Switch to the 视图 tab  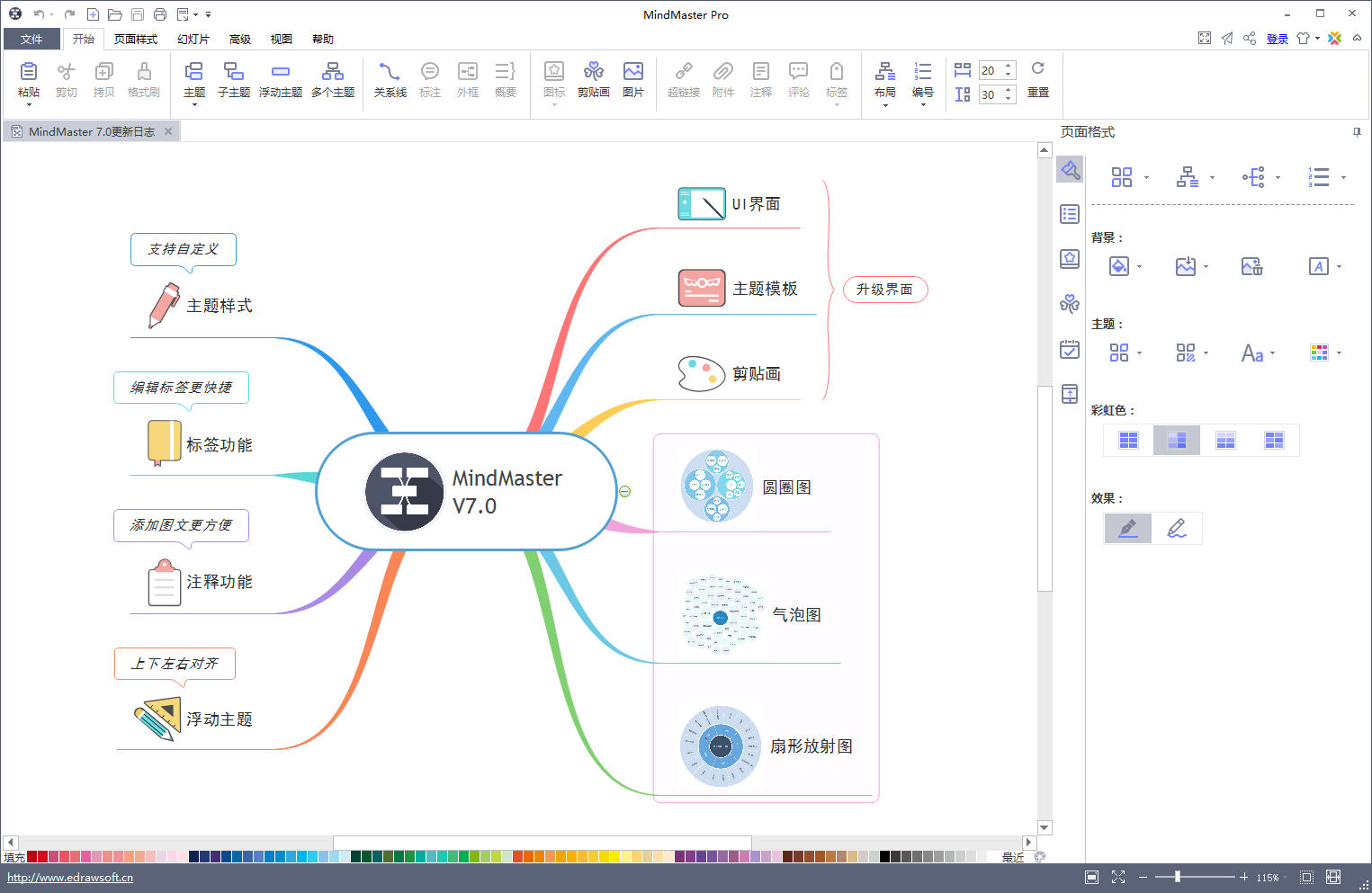[x=282, y=40]
